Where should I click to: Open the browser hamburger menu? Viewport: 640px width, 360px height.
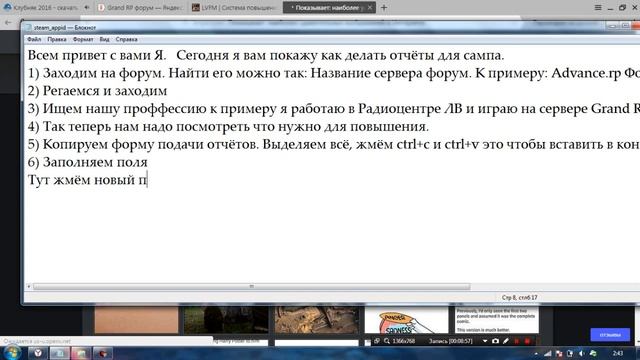tap(598, 7)
